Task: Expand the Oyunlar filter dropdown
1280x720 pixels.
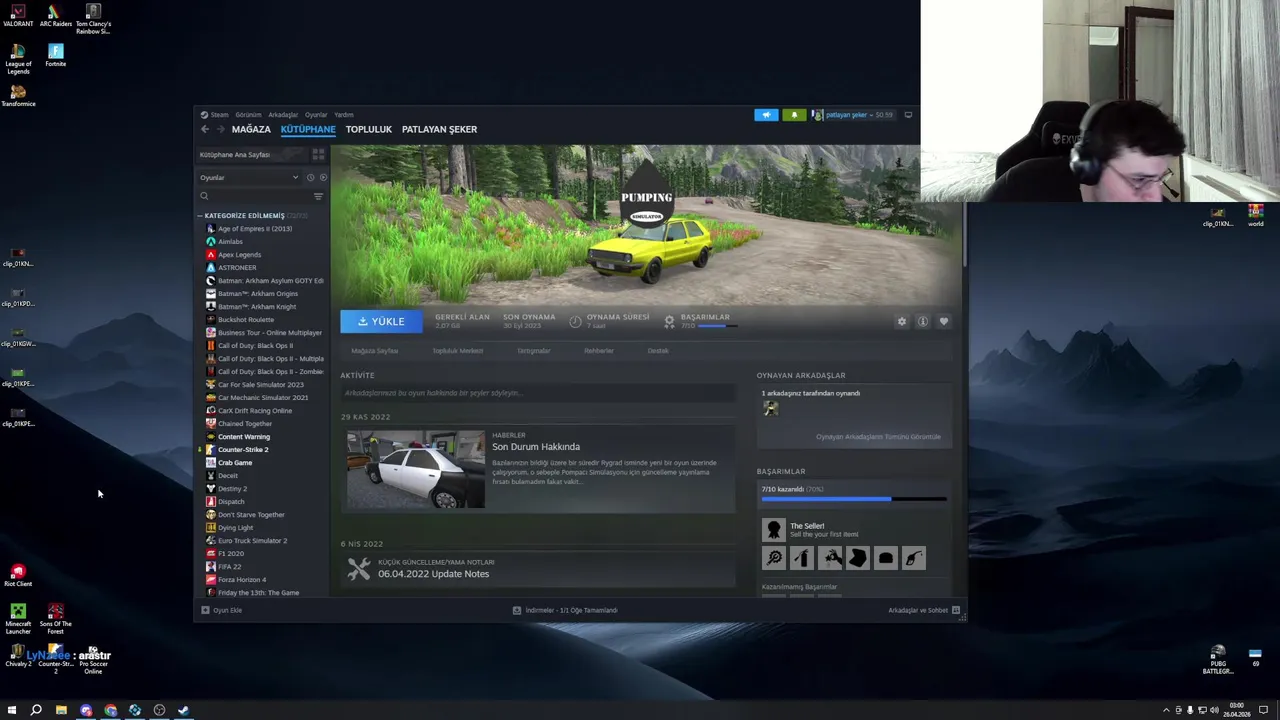Action: click(x=248, y=178)
